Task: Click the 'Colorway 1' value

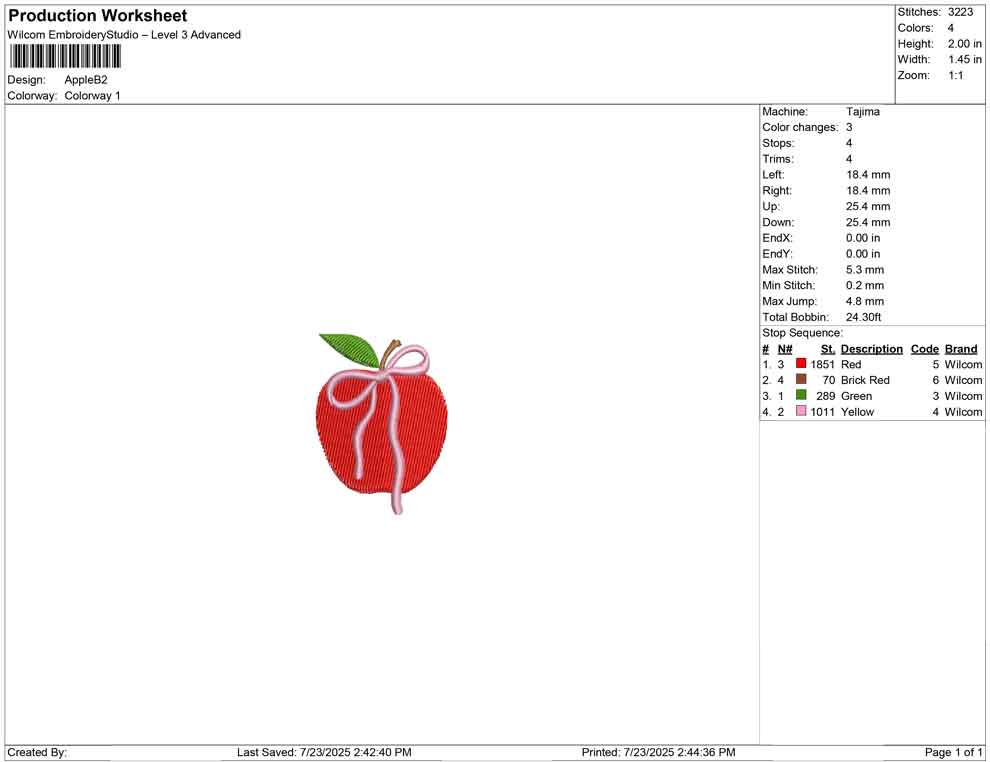Action: (92, 95)
